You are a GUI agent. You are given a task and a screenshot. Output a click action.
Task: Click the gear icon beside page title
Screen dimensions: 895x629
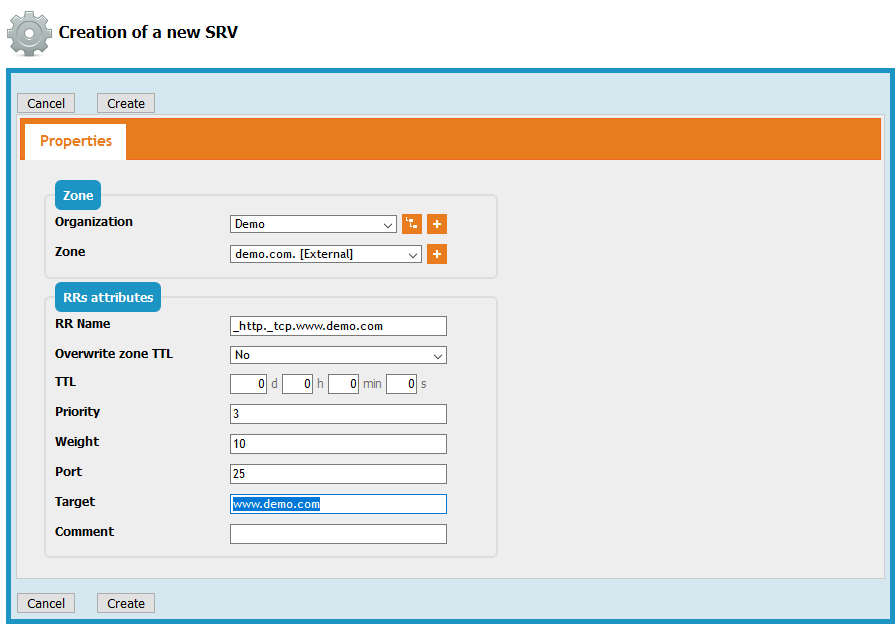coord(29,33)
